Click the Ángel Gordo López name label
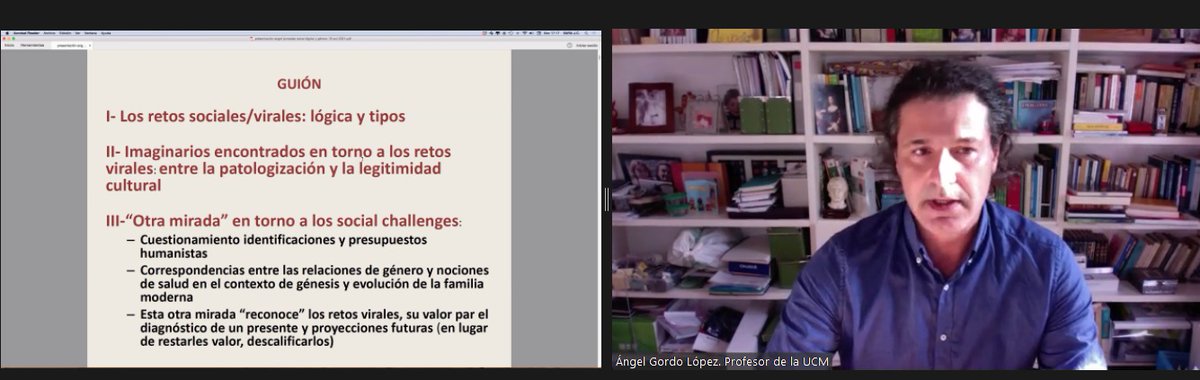This screenshot has height=380, width=1200. [x=722, y=362]
